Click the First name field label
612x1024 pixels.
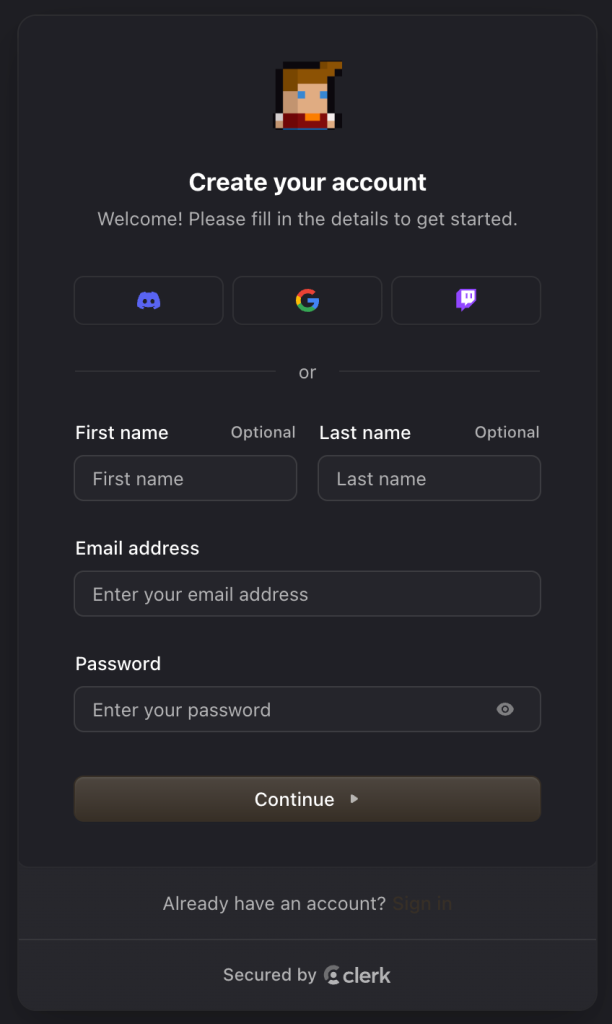pyautogui.click(x=122, y=433)
